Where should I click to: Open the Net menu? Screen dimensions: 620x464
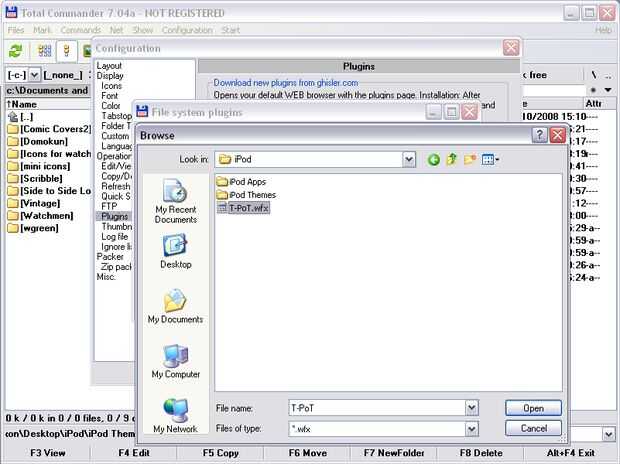116,30
